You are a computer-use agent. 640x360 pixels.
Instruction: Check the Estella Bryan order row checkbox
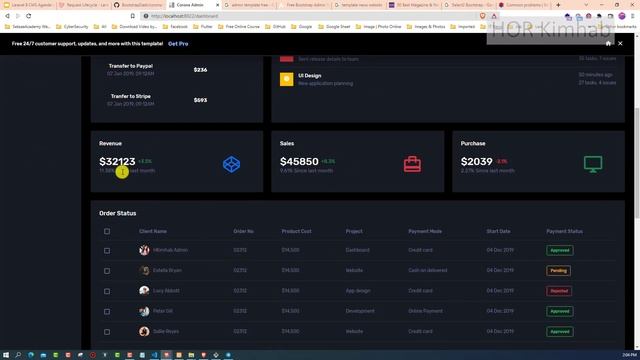[x=107, y=271]
